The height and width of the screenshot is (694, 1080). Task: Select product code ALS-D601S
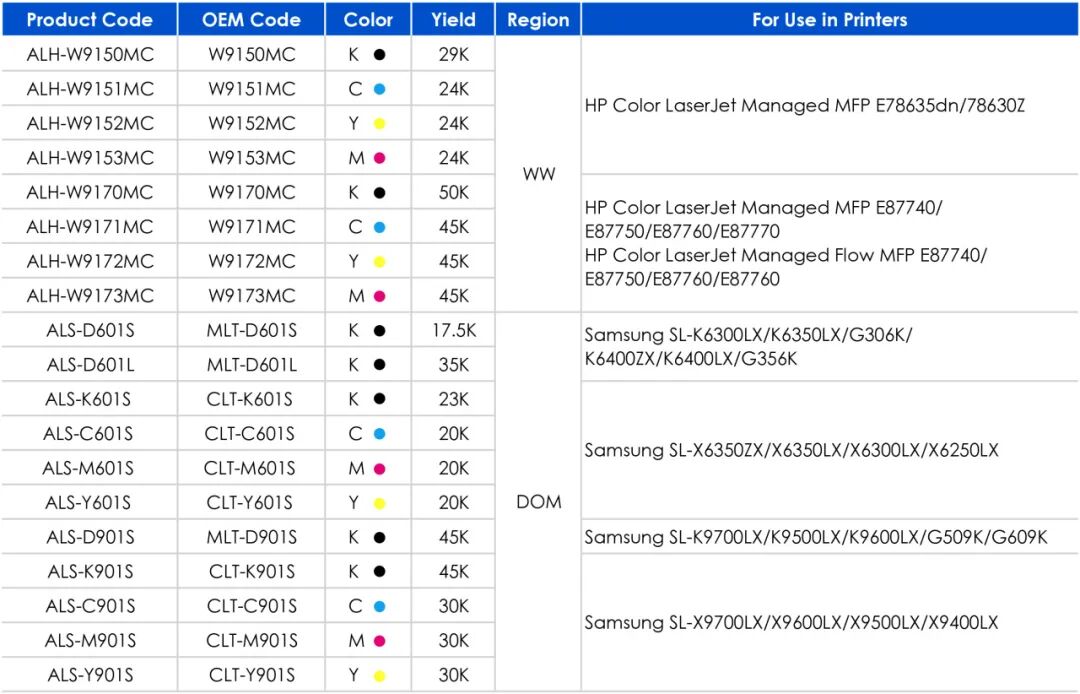click(x=90, y=330)
